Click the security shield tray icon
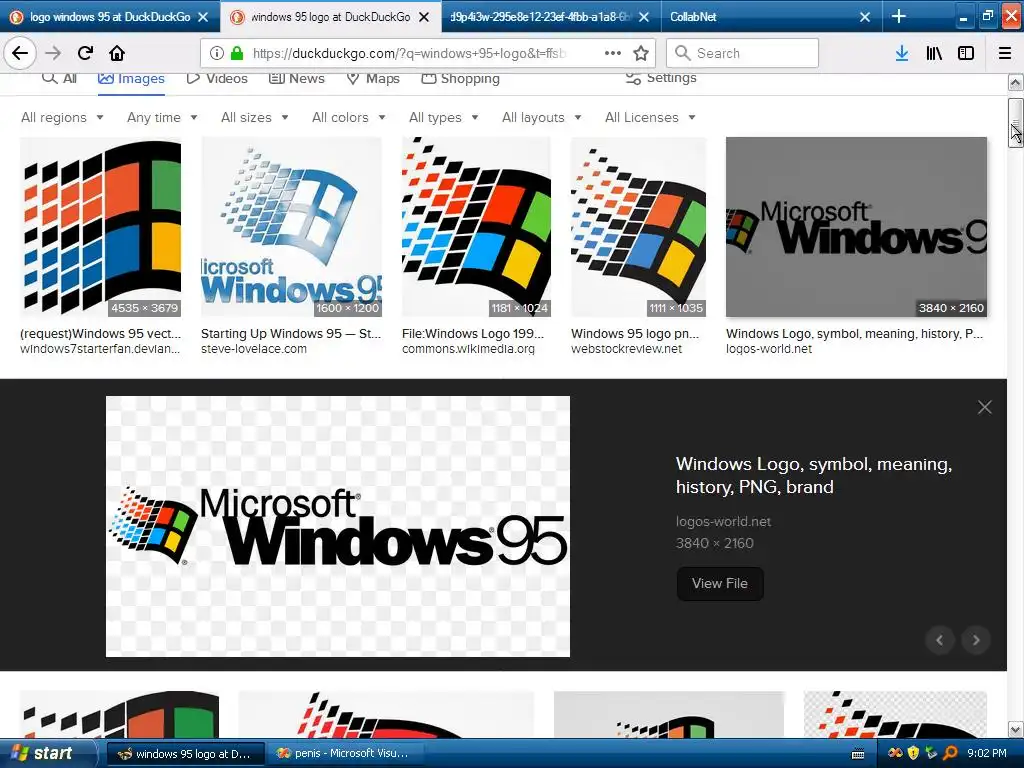1024x768 pixels. coord(914,754)
